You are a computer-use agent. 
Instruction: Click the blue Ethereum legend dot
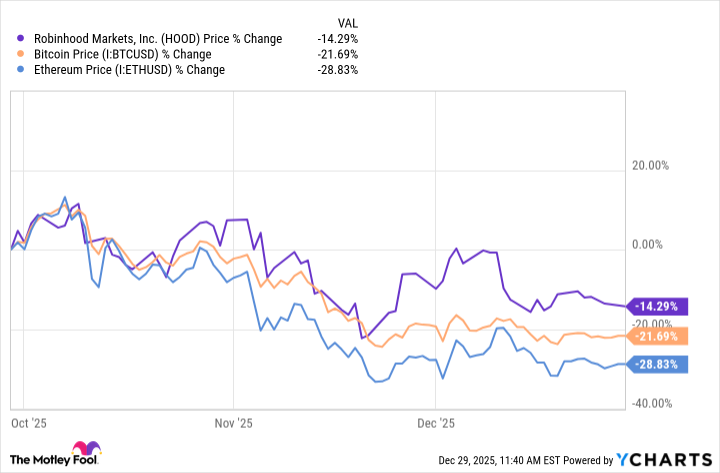23,70
